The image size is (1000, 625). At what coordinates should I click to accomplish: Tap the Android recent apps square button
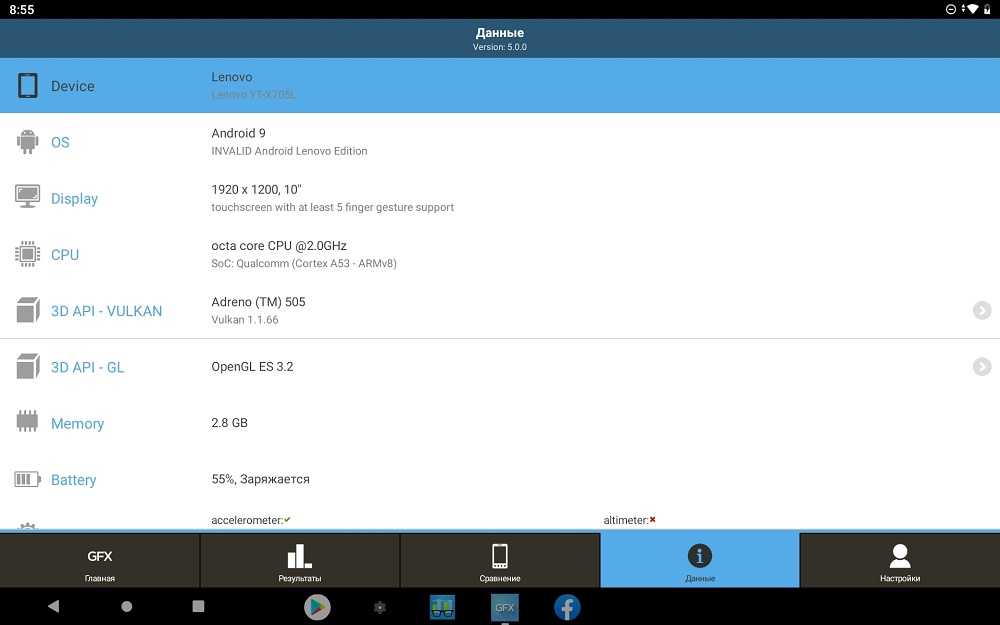(x=198, y=606)
